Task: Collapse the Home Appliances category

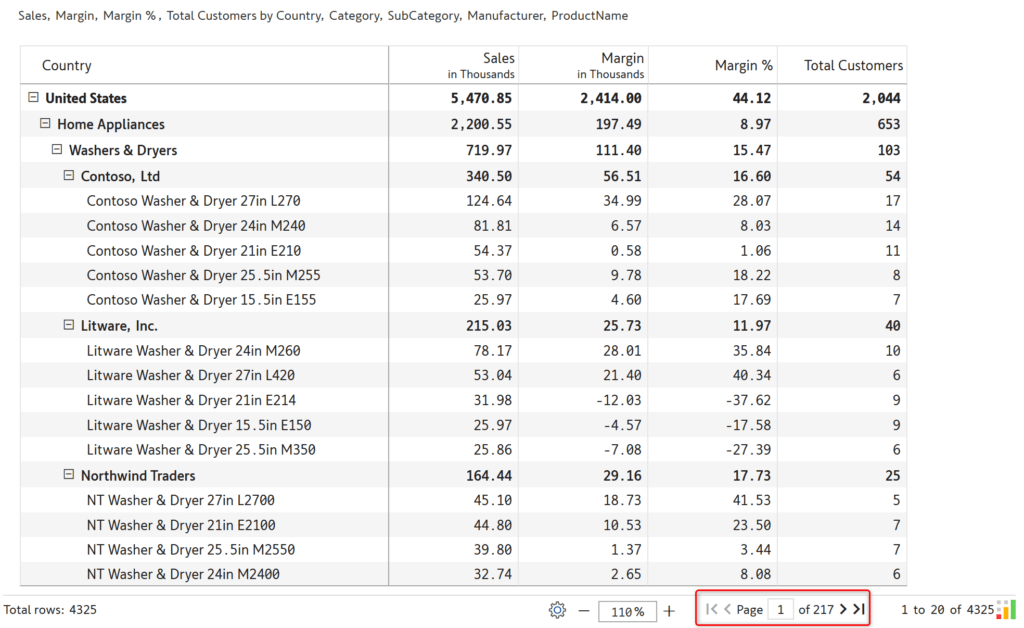Action: [x=44, y=123]
